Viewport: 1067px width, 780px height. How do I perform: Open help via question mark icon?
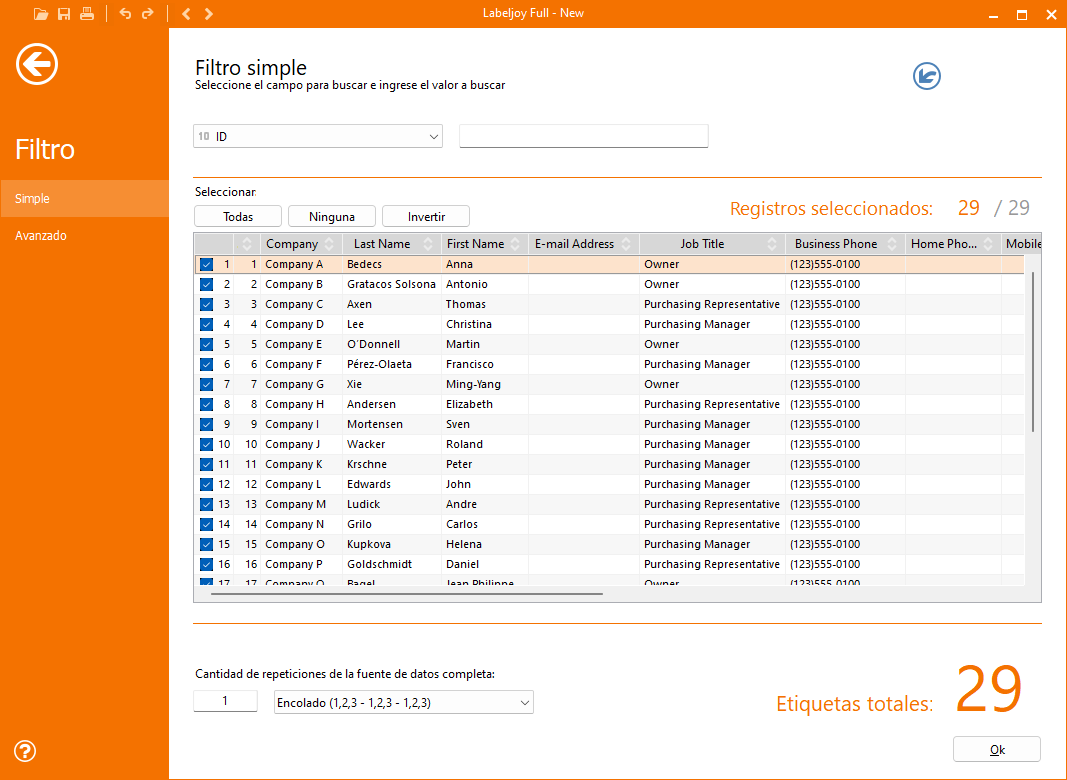click(x=26, y=751)
